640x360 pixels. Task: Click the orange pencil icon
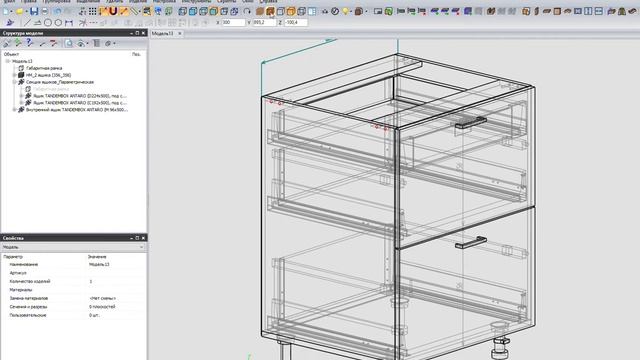coord(124,11)
